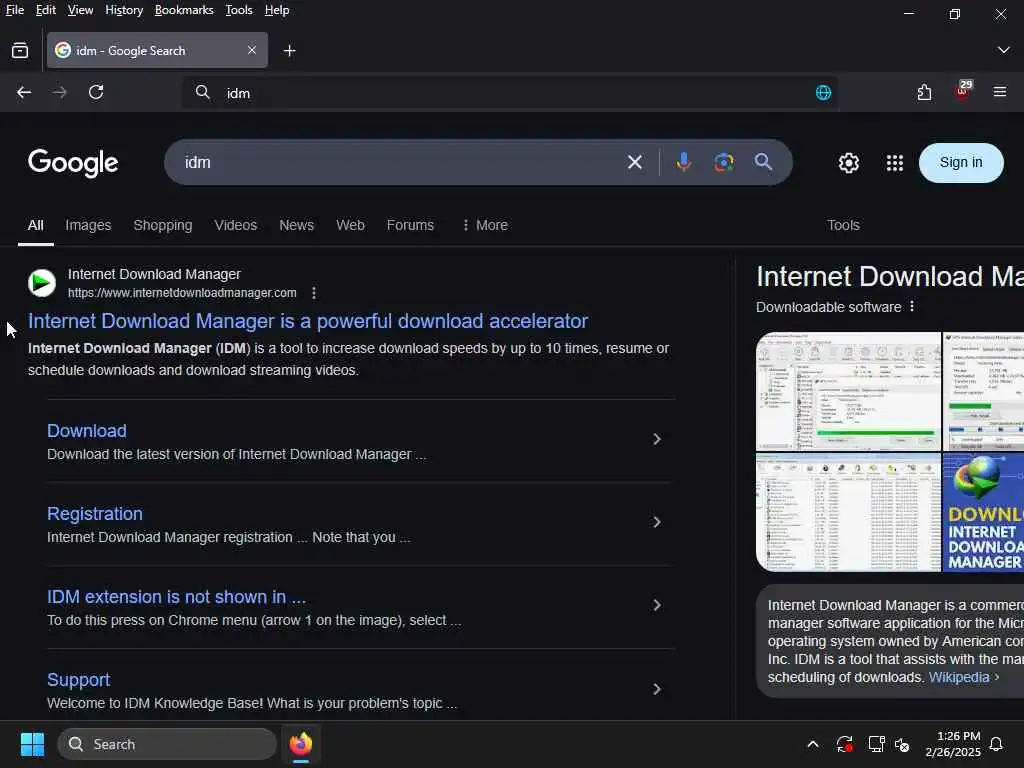The width and height of the screenshot is (1024, 768).
Task: Open three-dot options beside internetdownloadmanager.com URL
Action: pyautogui.click(x=313, y=293)
